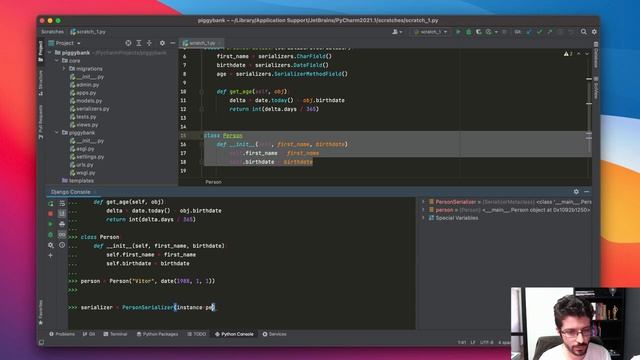
Task: Click the Run button in the main toolbar
Action: tap(458, 32)
